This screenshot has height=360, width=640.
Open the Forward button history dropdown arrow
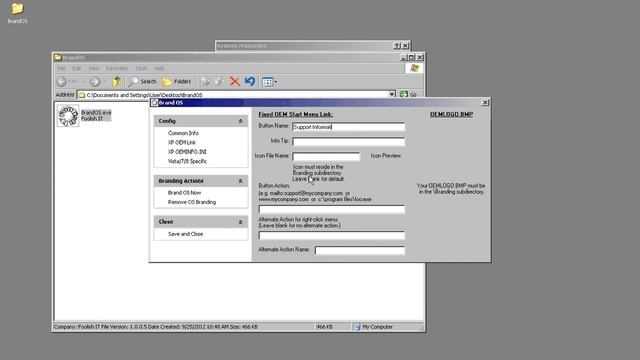(105, 82)
